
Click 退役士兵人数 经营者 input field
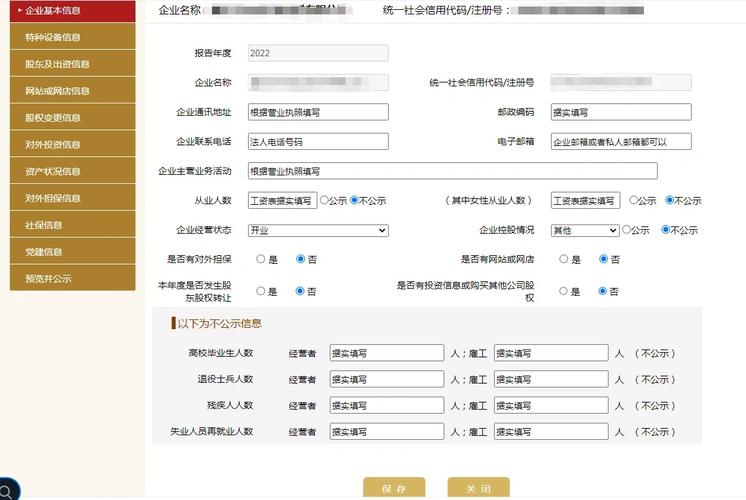pyautogui.click(x=386, y=379)
